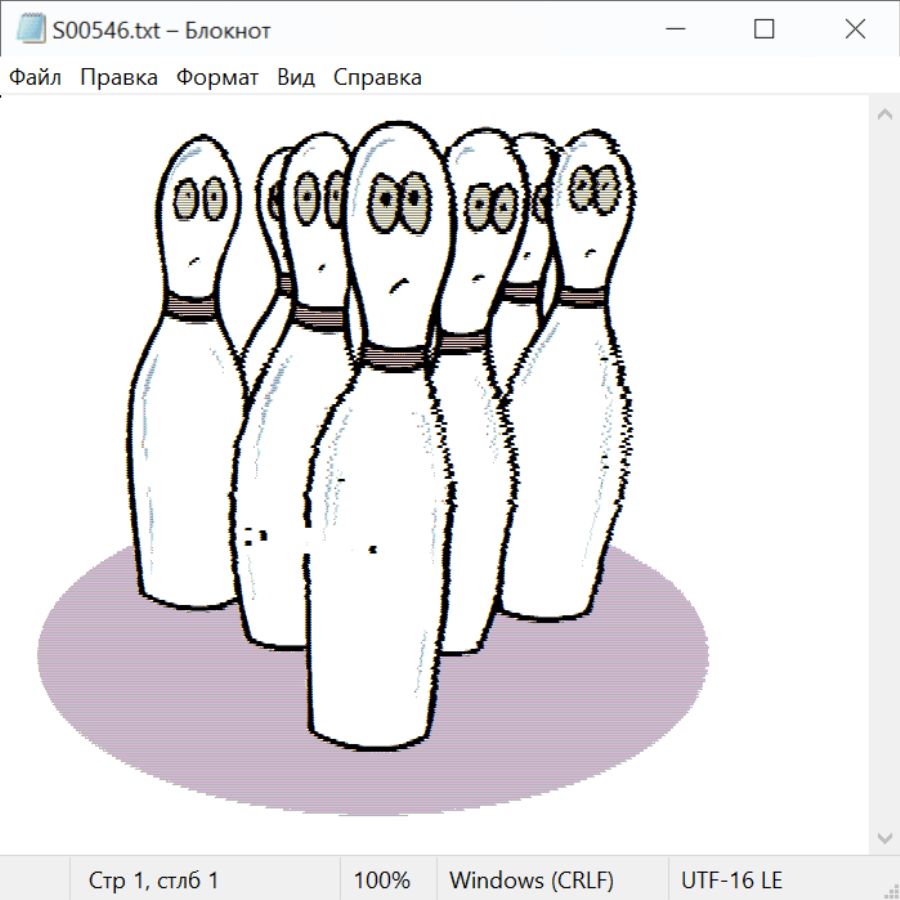Click the Notepad icon in title bar
The width and height of the screenshot is (900, 900).
click(x=30, y=30)
